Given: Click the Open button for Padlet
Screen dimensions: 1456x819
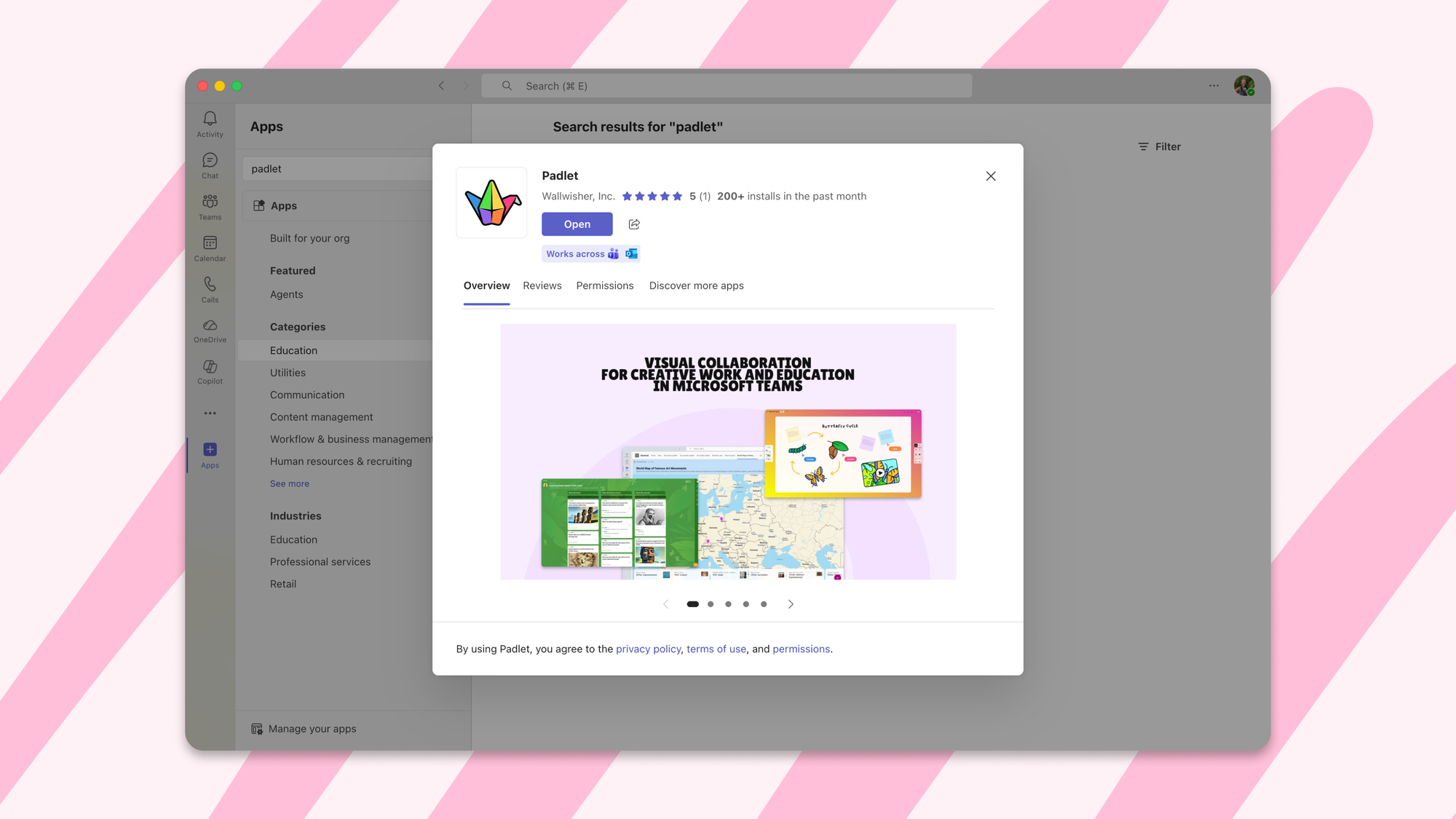Looking at the screenshot, I should point(577,224).
